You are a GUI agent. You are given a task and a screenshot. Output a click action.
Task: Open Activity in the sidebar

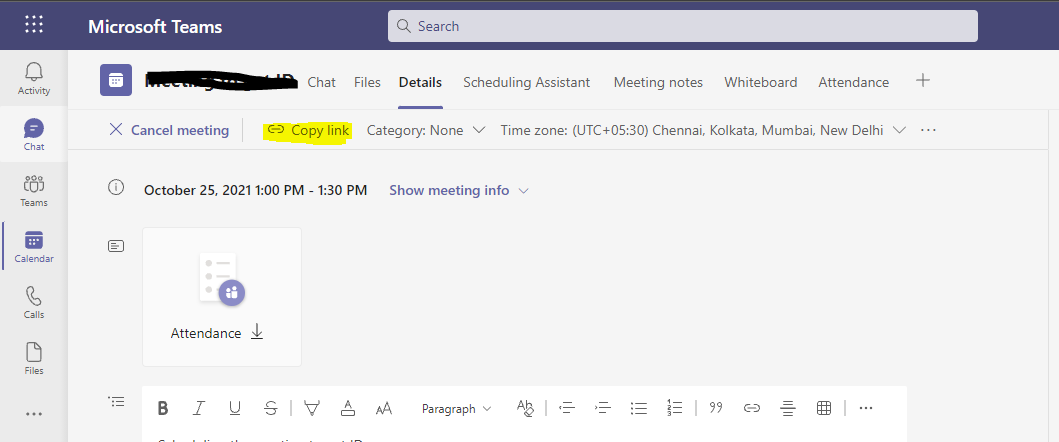click(34, 78)
